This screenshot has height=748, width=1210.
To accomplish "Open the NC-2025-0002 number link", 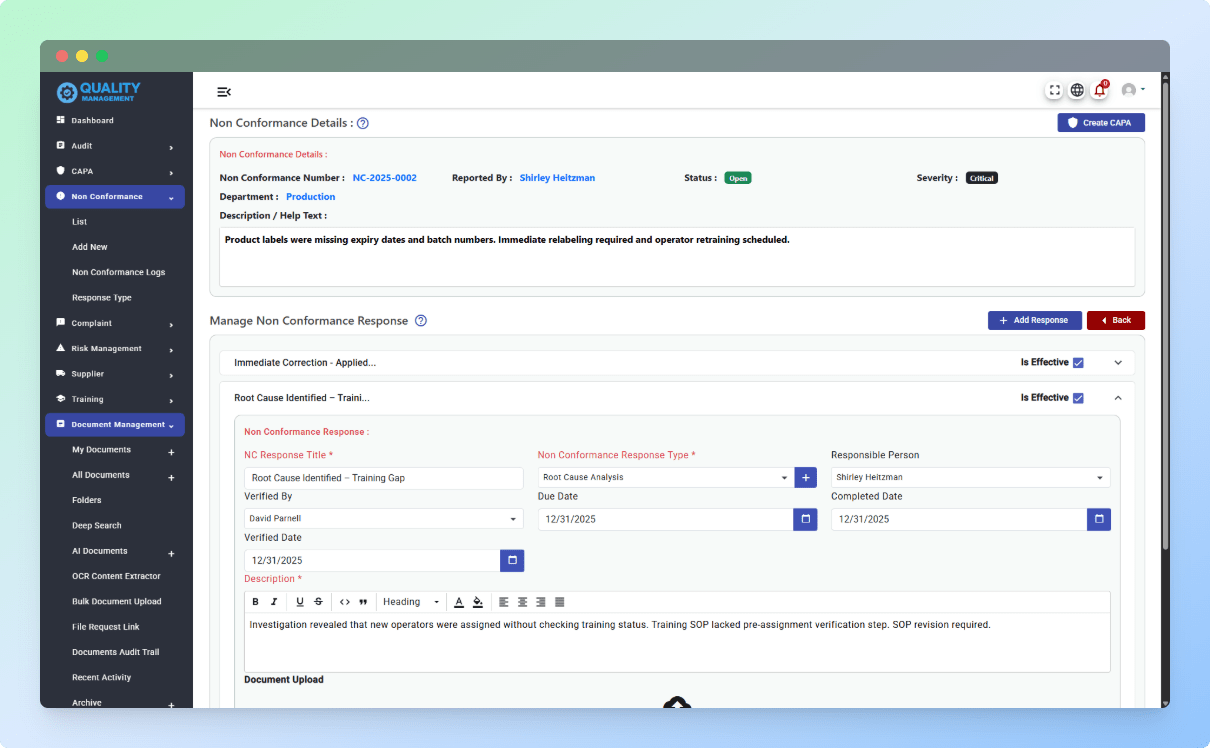I will 384,177.
